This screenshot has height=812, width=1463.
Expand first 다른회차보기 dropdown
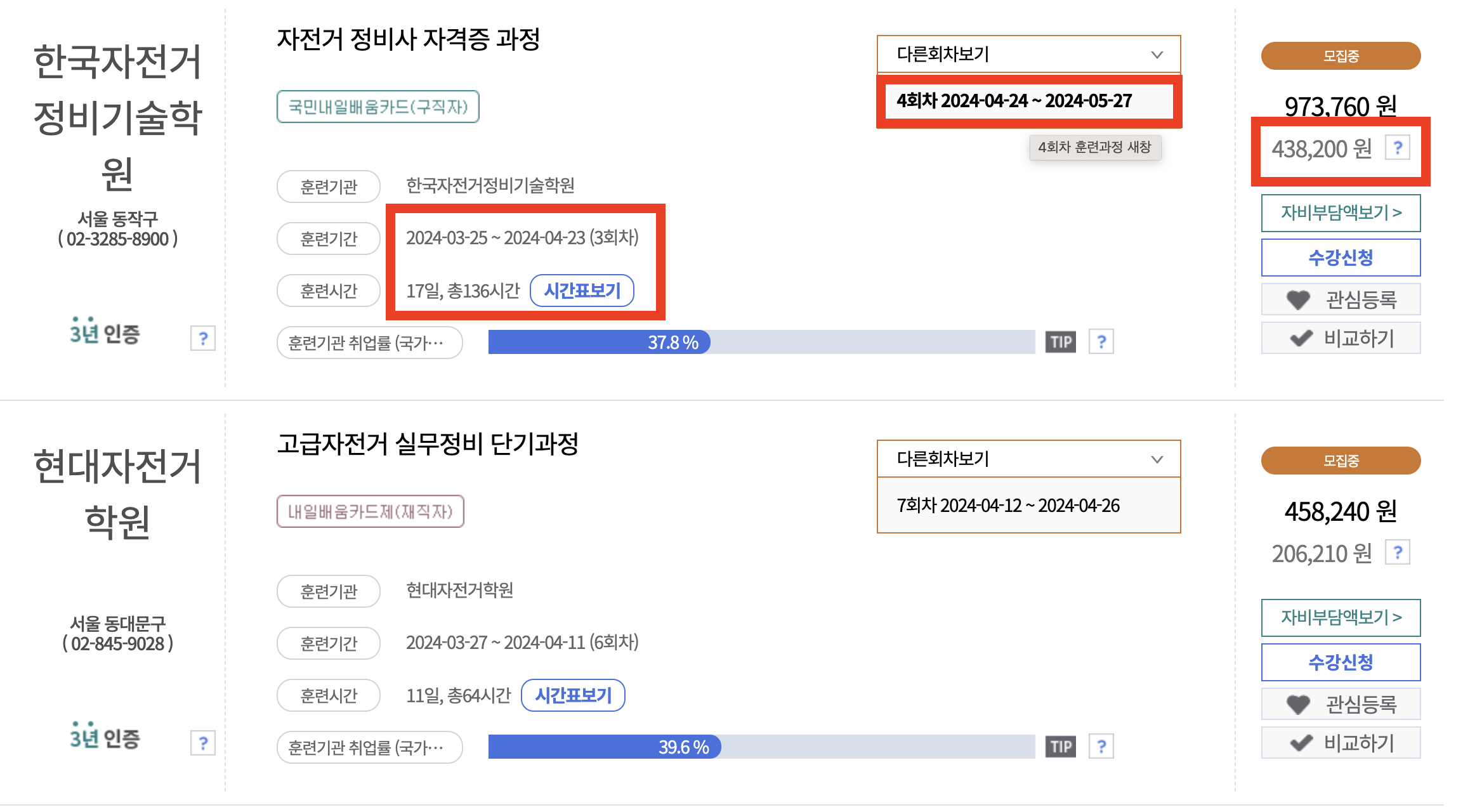pos(1028,55)
